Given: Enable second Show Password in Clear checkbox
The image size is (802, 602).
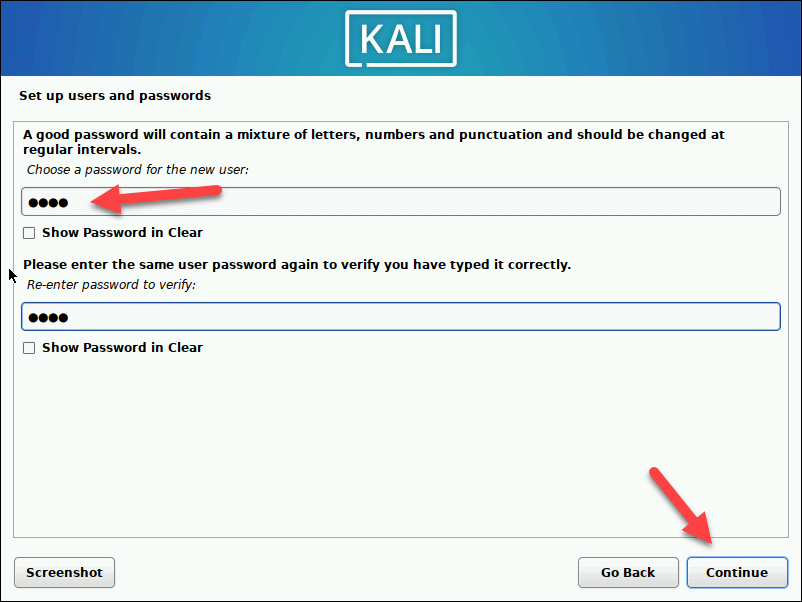Looking at the screenshot, I should 29,348.
